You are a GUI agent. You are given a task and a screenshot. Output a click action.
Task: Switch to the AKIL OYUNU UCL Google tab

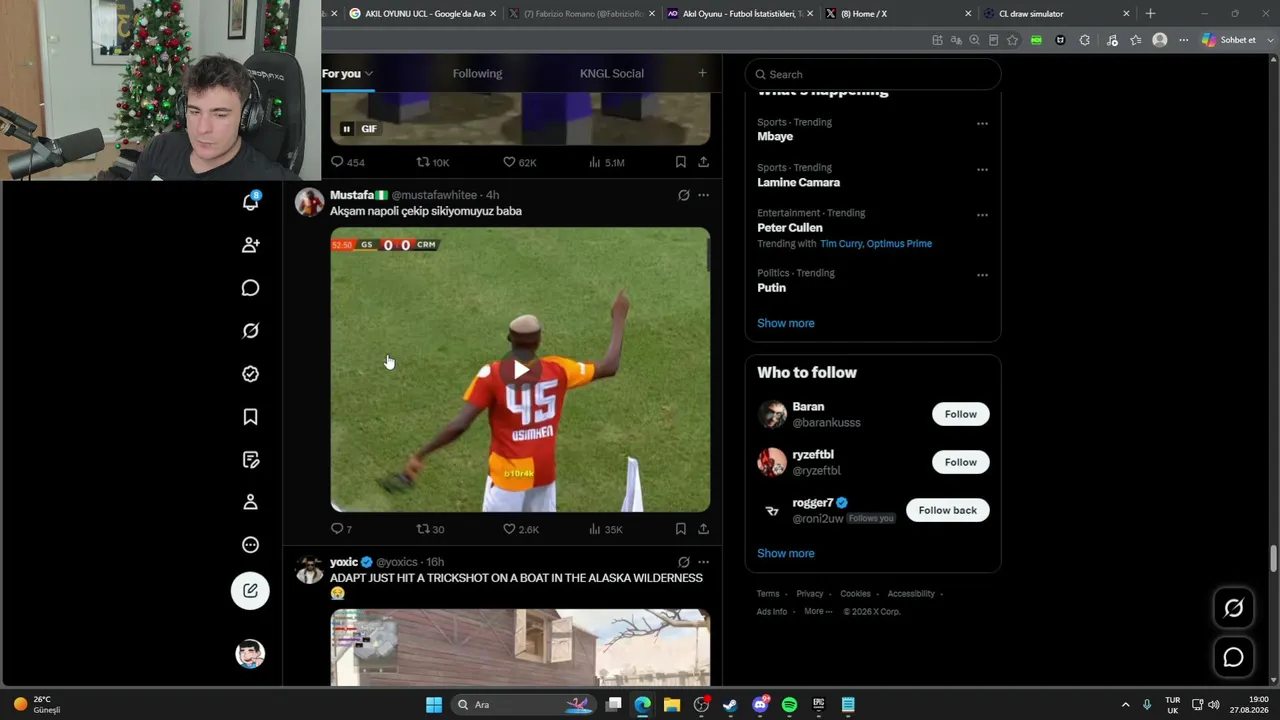coord(422,14)
